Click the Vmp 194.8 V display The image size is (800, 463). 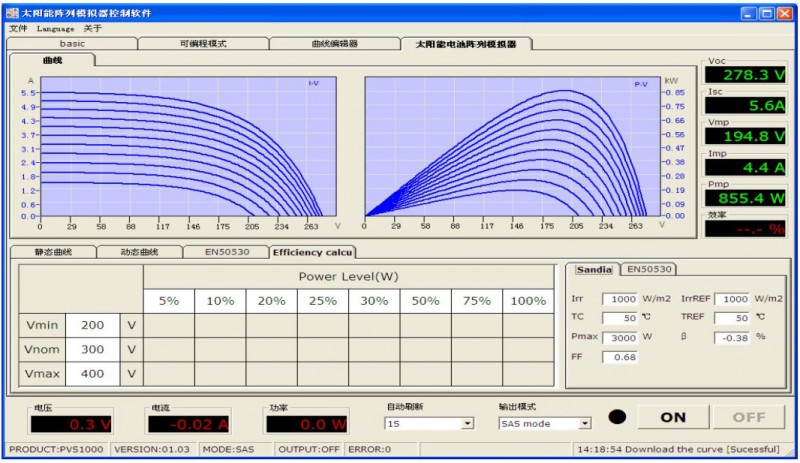point(745,136)
